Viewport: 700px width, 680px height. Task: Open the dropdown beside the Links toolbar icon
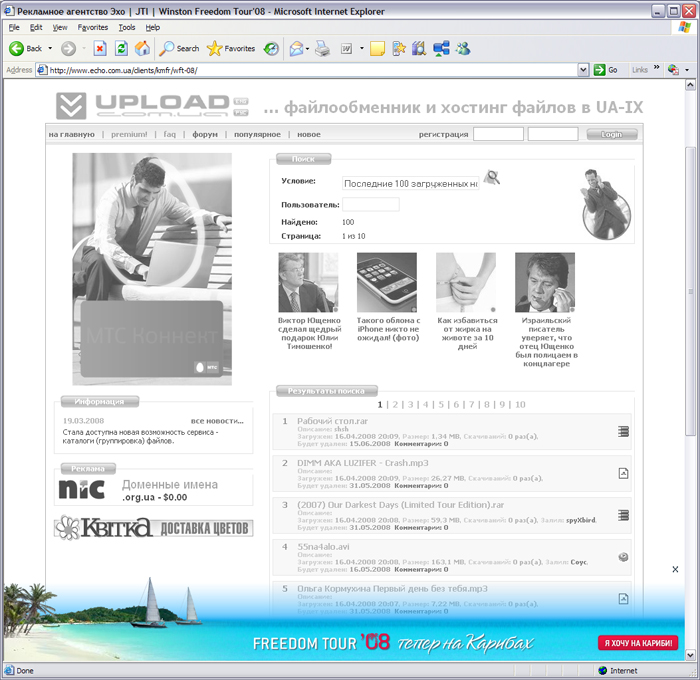pos(687,70)
